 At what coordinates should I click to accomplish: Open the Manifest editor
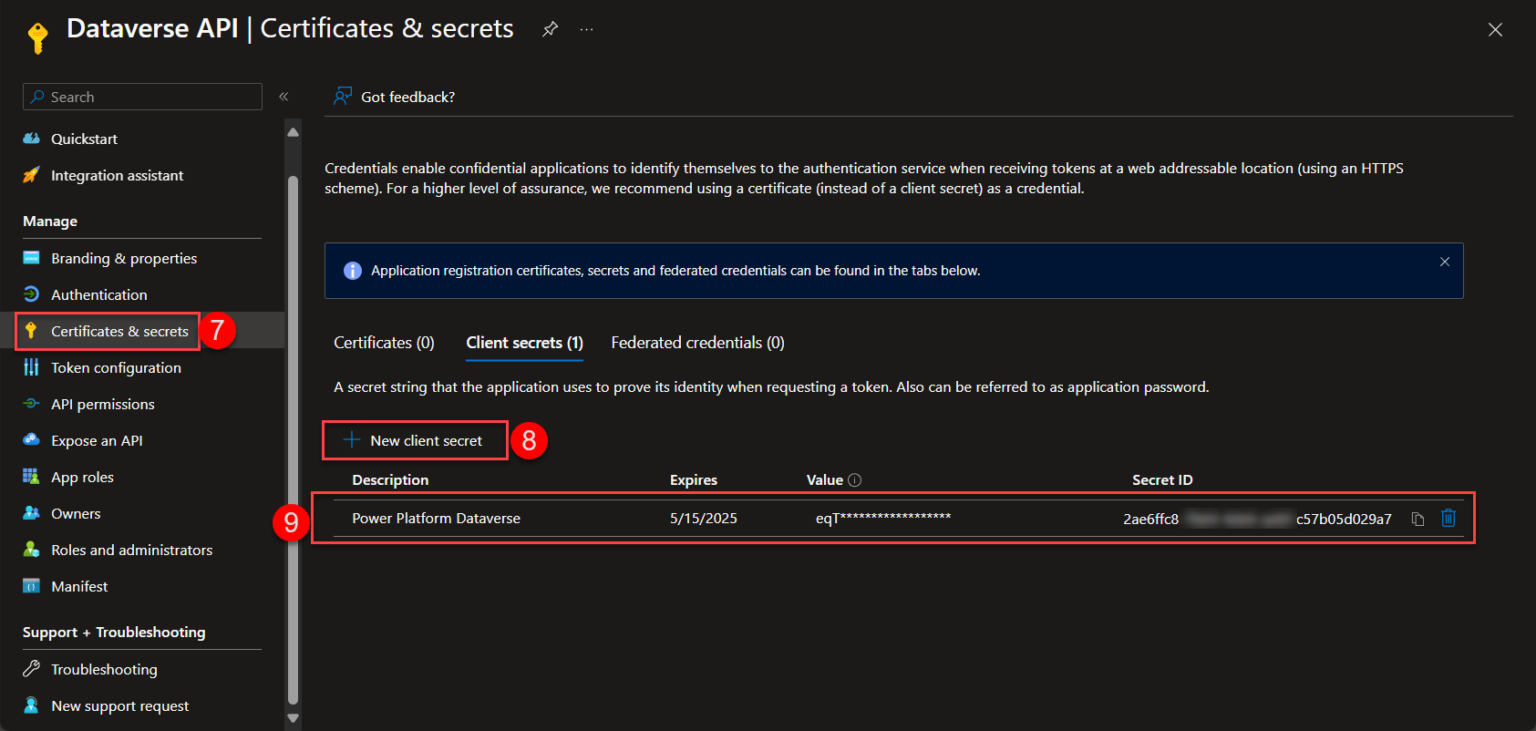click(77, 585)
